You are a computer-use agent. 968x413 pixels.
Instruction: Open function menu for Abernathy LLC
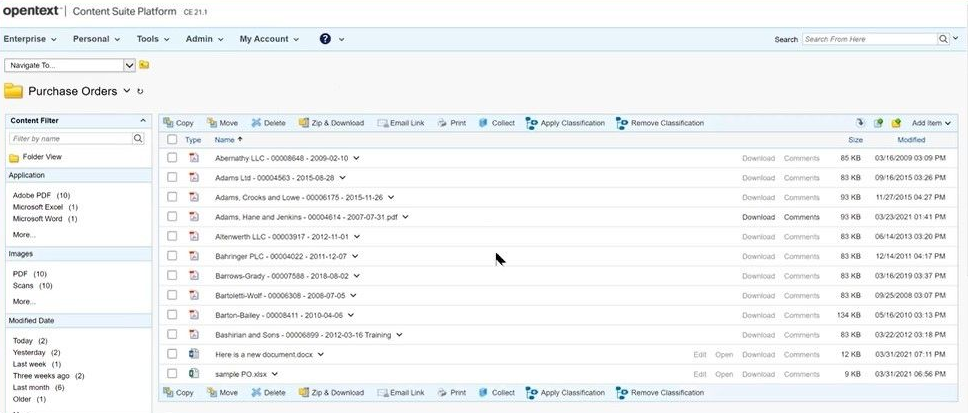[356, 158]
